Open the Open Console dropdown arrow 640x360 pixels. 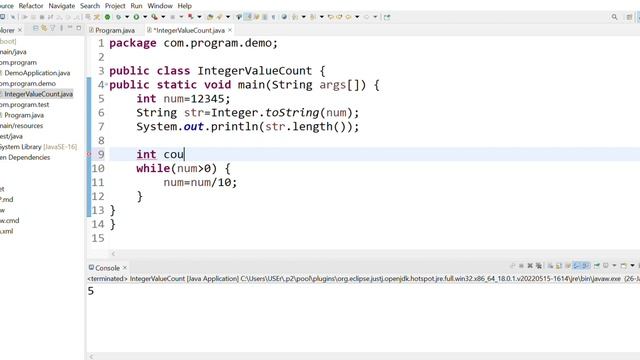tap(632, 266)
